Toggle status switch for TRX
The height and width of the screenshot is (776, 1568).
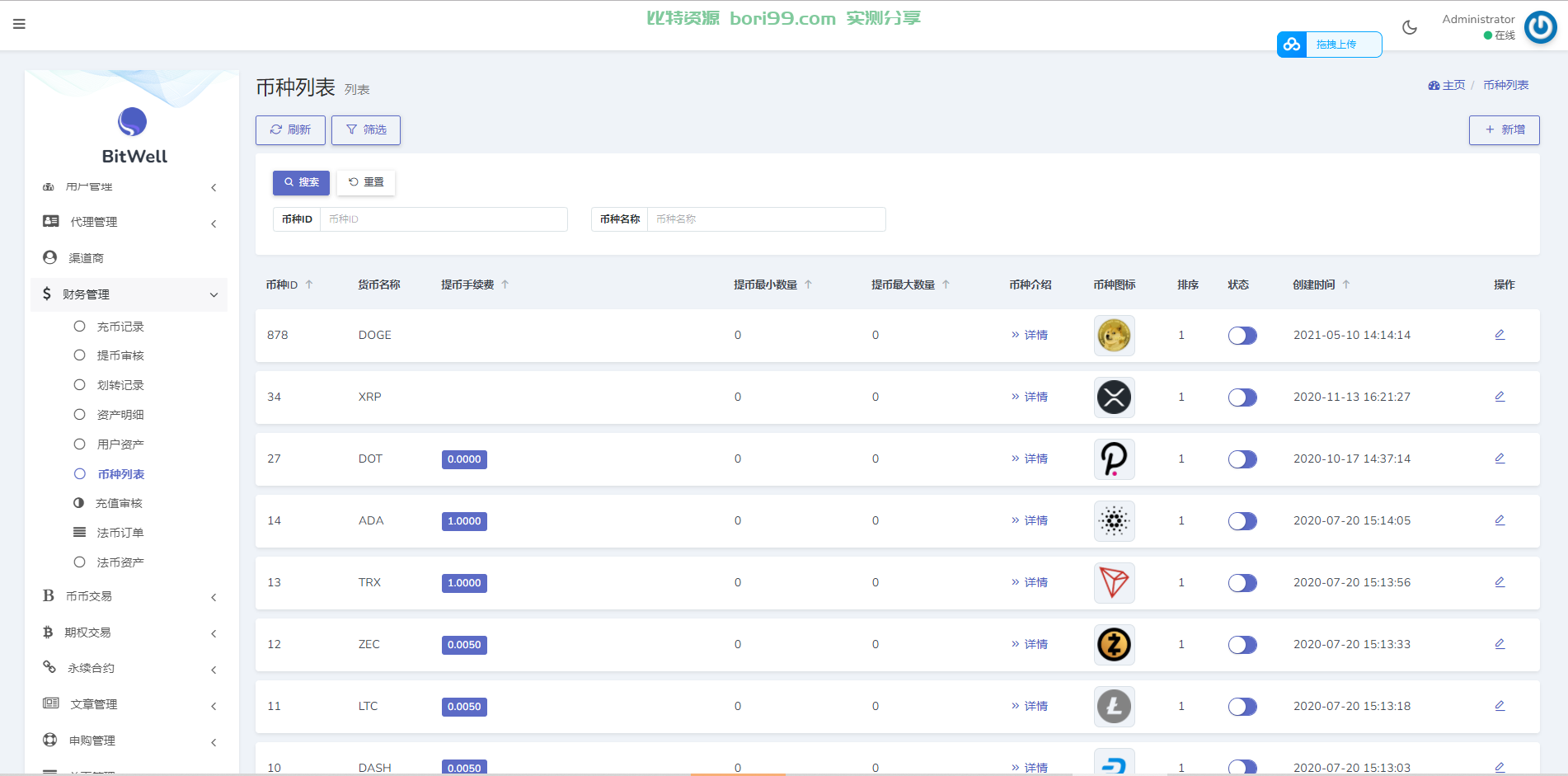coord(1242,583)
